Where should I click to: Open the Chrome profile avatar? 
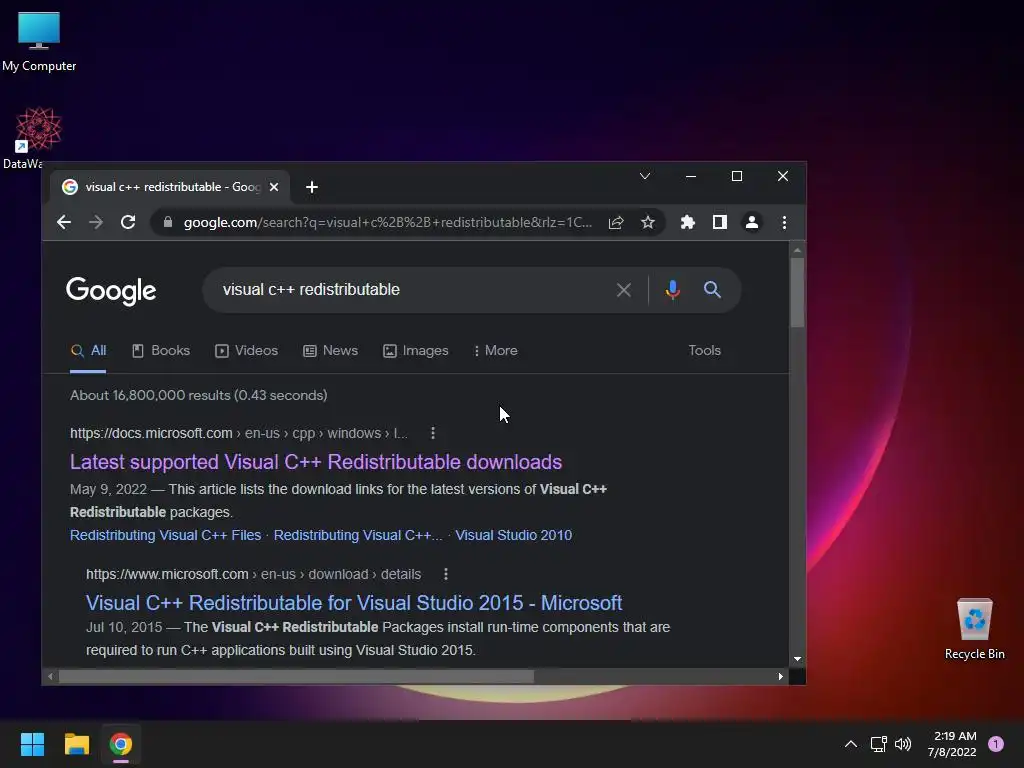point(752,223)
